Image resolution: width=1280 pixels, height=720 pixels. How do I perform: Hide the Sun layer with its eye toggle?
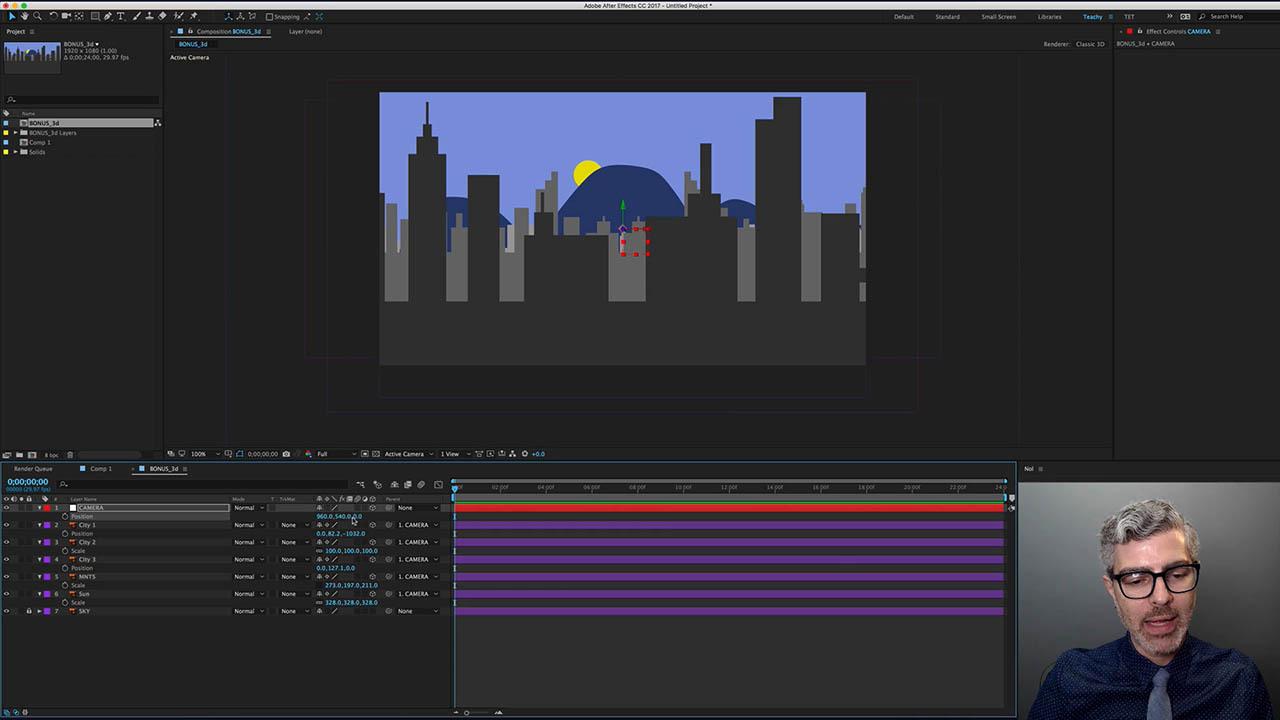(x=6, y=593)
